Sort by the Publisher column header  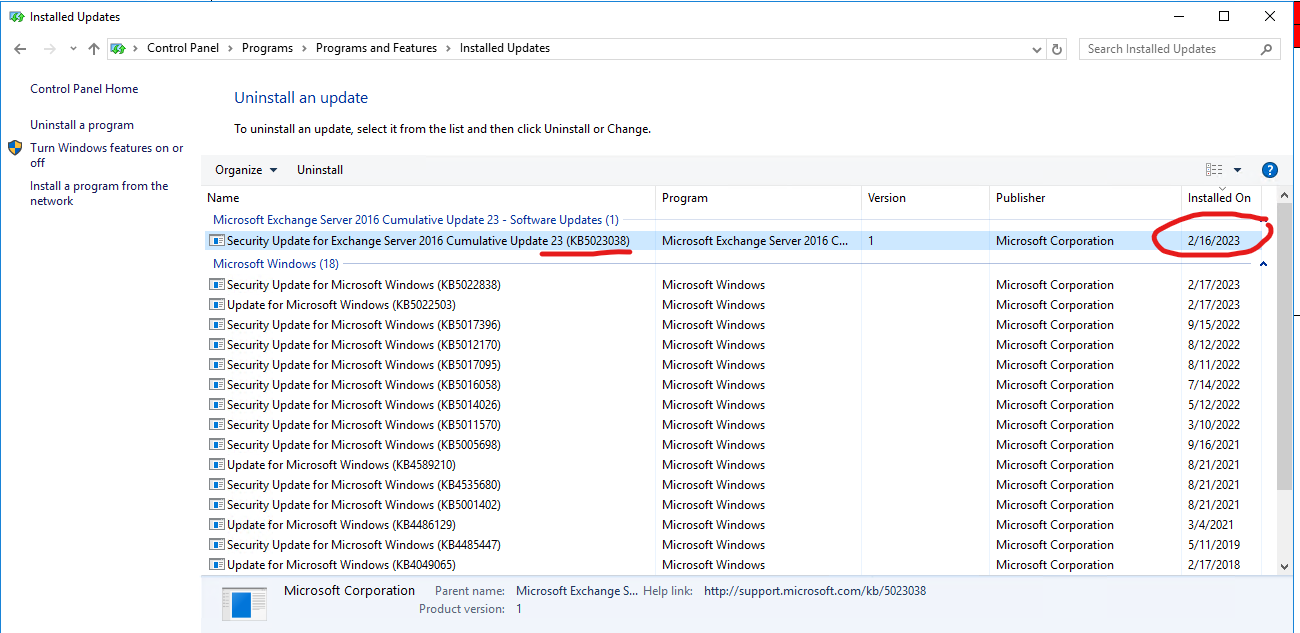1085,198
